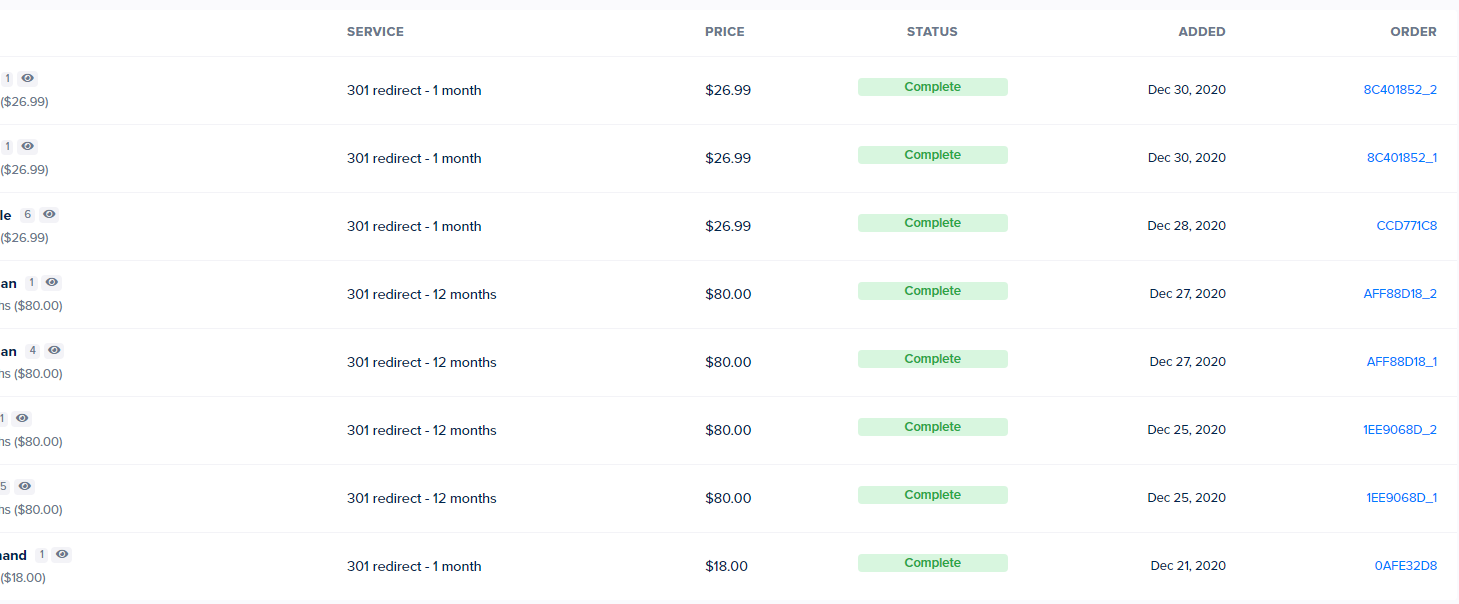Open order link 0AFE32D8
Screen dimensions: 1459x604
[1406, 566]
